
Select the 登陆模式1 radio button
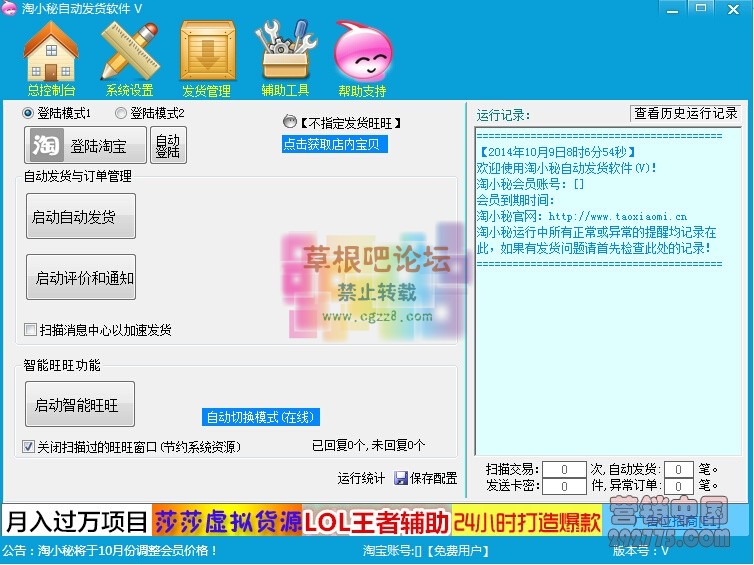tap(28, 113)
